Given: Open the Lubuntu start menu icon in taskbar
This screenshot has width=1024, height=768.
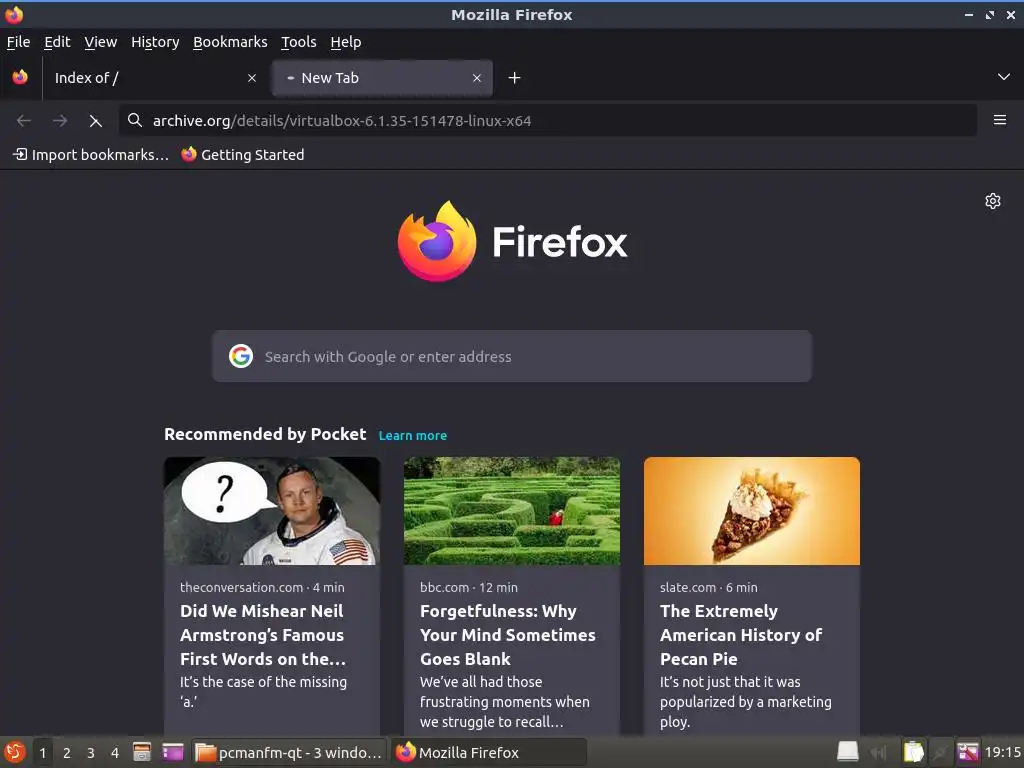Looking at the screenshot, I should click(14, 752).
